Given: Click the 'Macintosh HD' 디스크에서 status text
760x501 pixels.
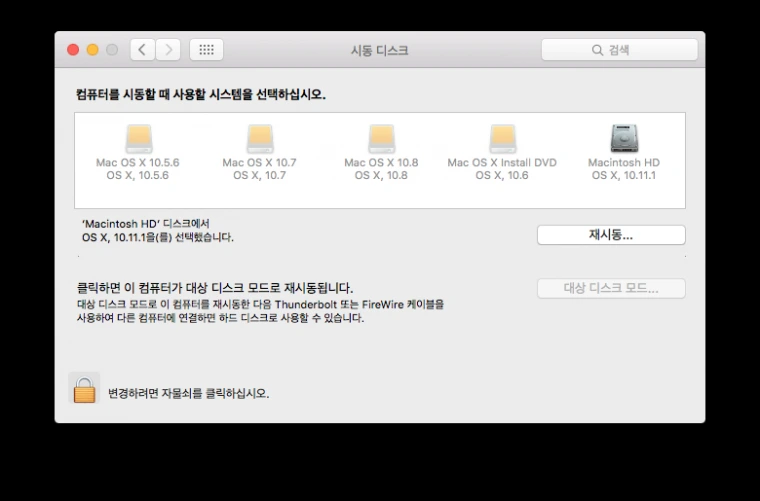Looking at the screenshot, I should [145, 224].
